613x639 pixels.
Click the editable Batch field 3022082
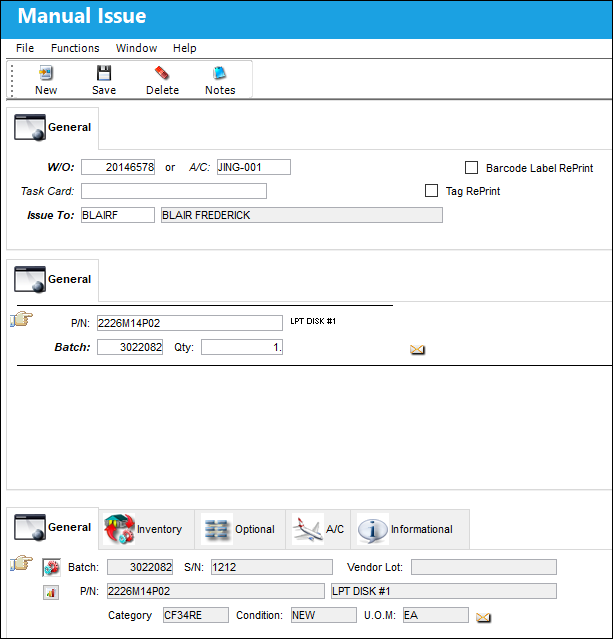coord(130,347)
